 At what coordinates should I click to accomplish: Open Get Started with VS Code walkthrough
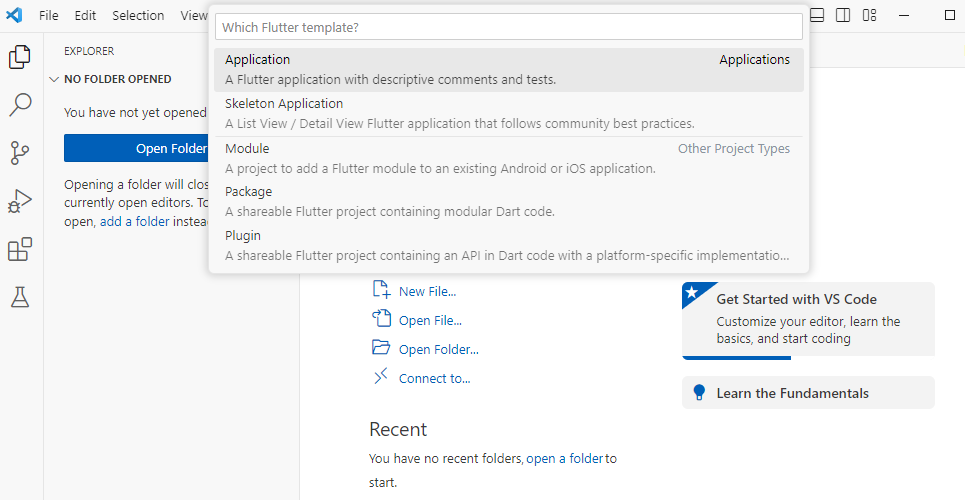coord(808,320)
